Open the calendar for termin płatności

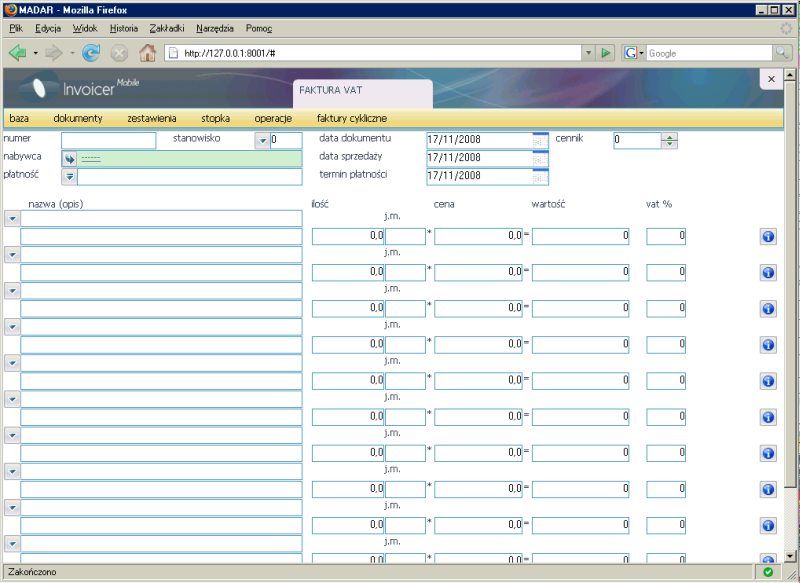point(540,176)
